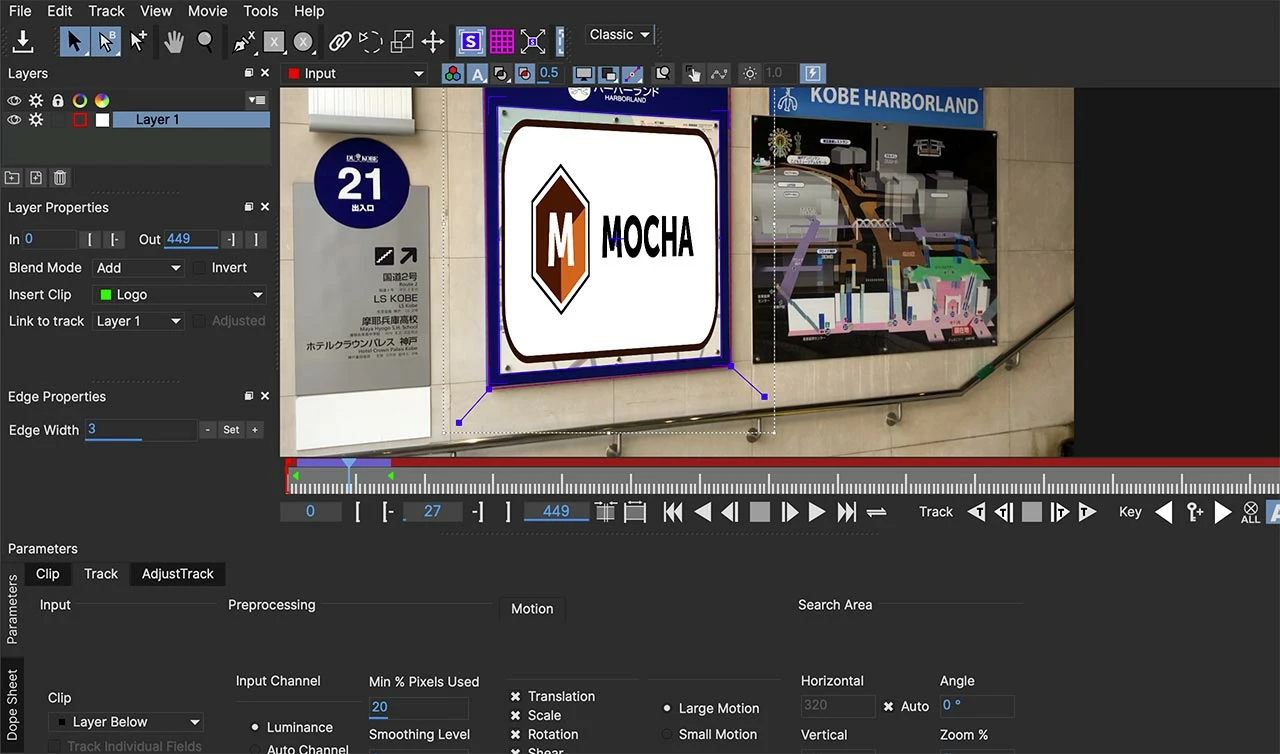The width and height of the screenshot is (1280, 754).
Task: Open the Insert Clip Logo dropdown
Action: (179, 295)
